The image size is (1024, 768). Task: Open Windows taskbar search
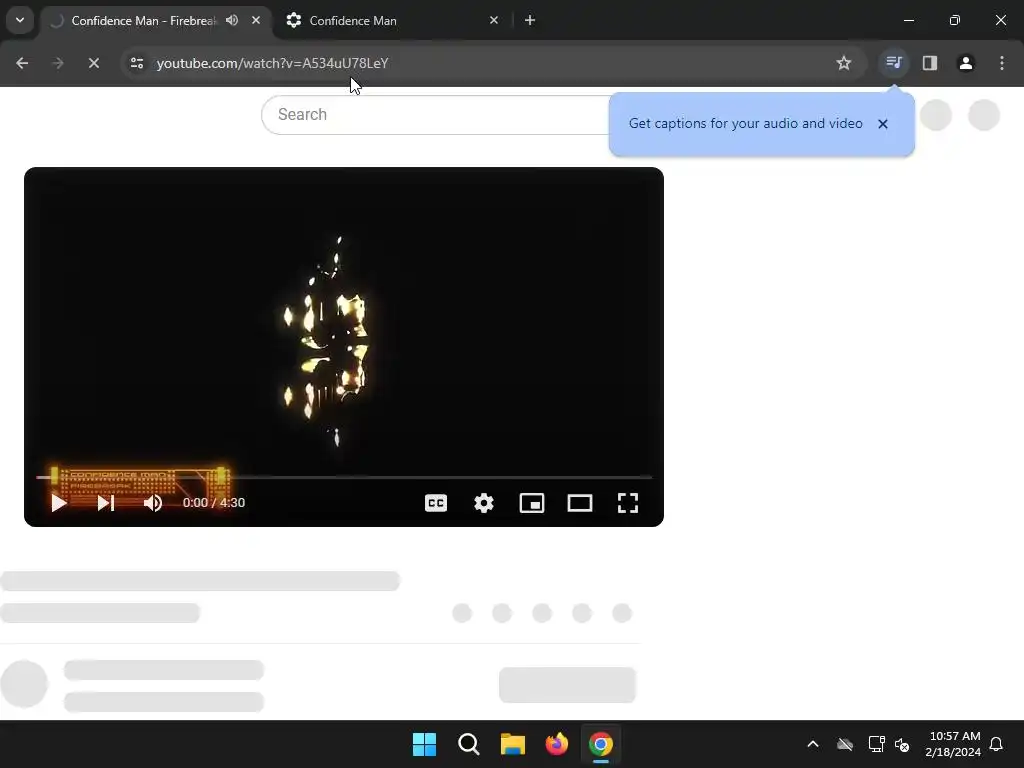pos(469,744)
